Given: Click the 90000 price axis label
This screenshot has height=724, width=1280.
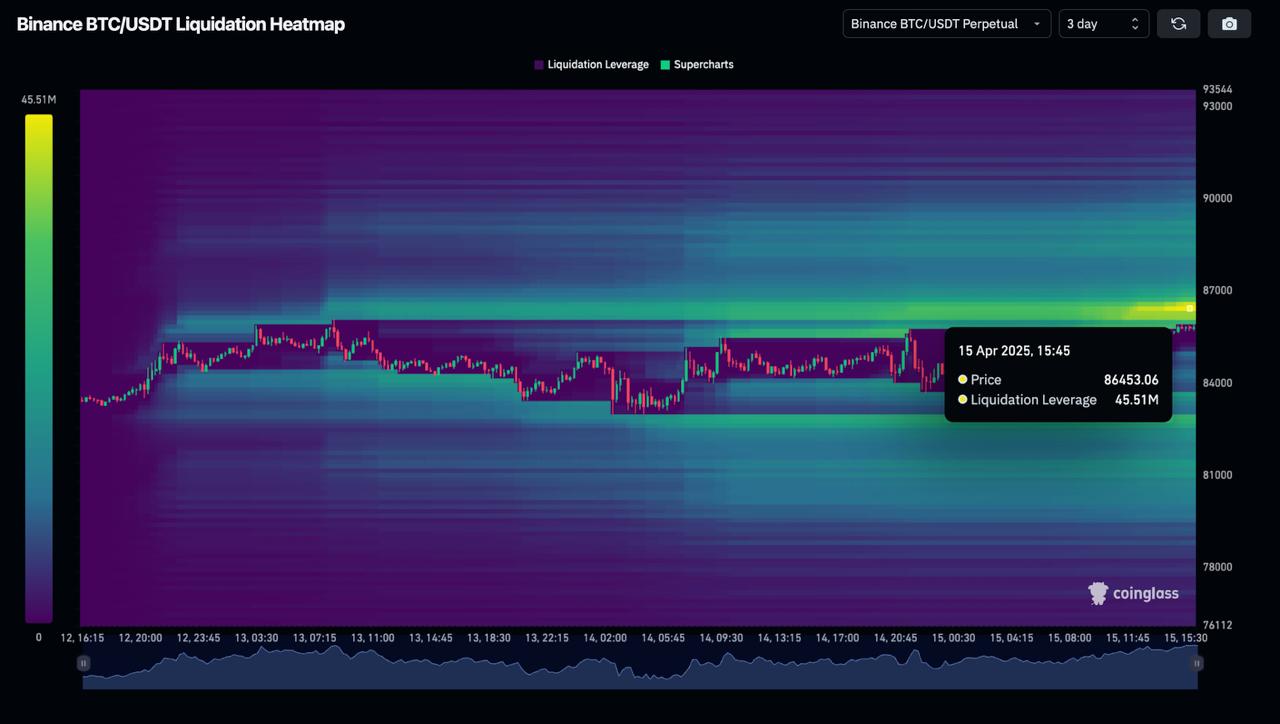Looking at the screenshot, I should point(1217,198).
